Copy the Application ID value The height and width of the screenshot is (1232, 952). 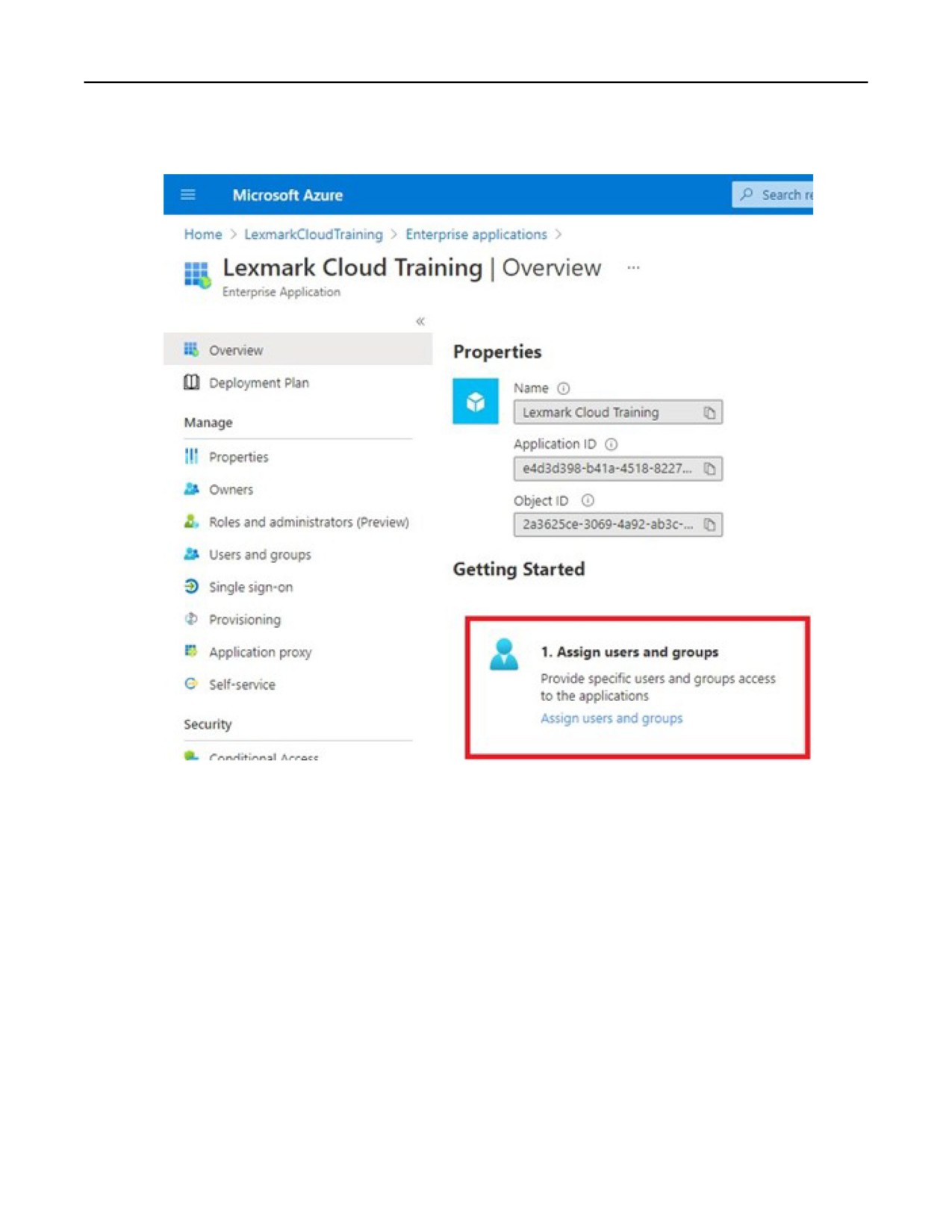[709, 469]
